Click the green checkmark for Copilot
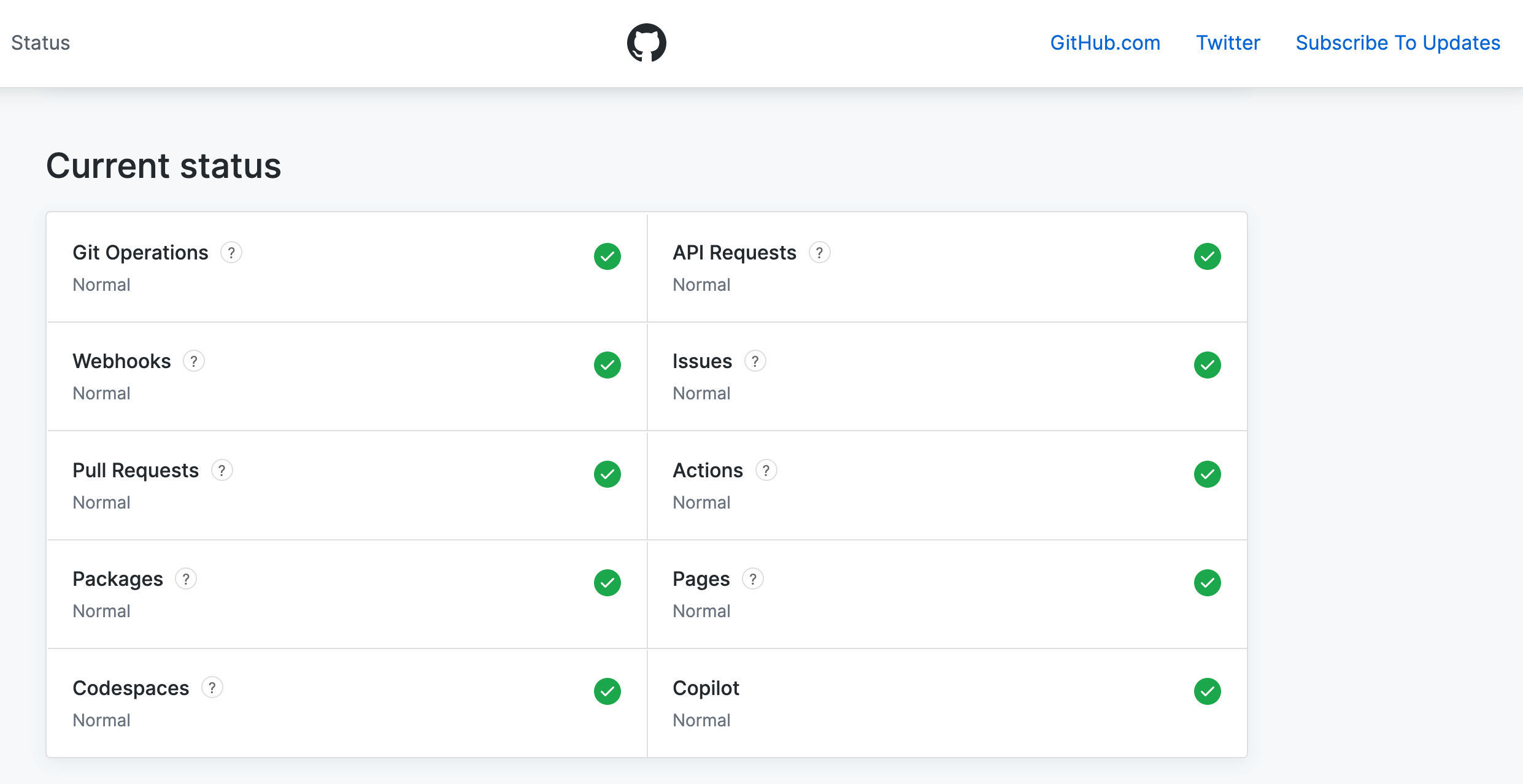Viewport: 1523px width, 784px height. [1208, 691]
